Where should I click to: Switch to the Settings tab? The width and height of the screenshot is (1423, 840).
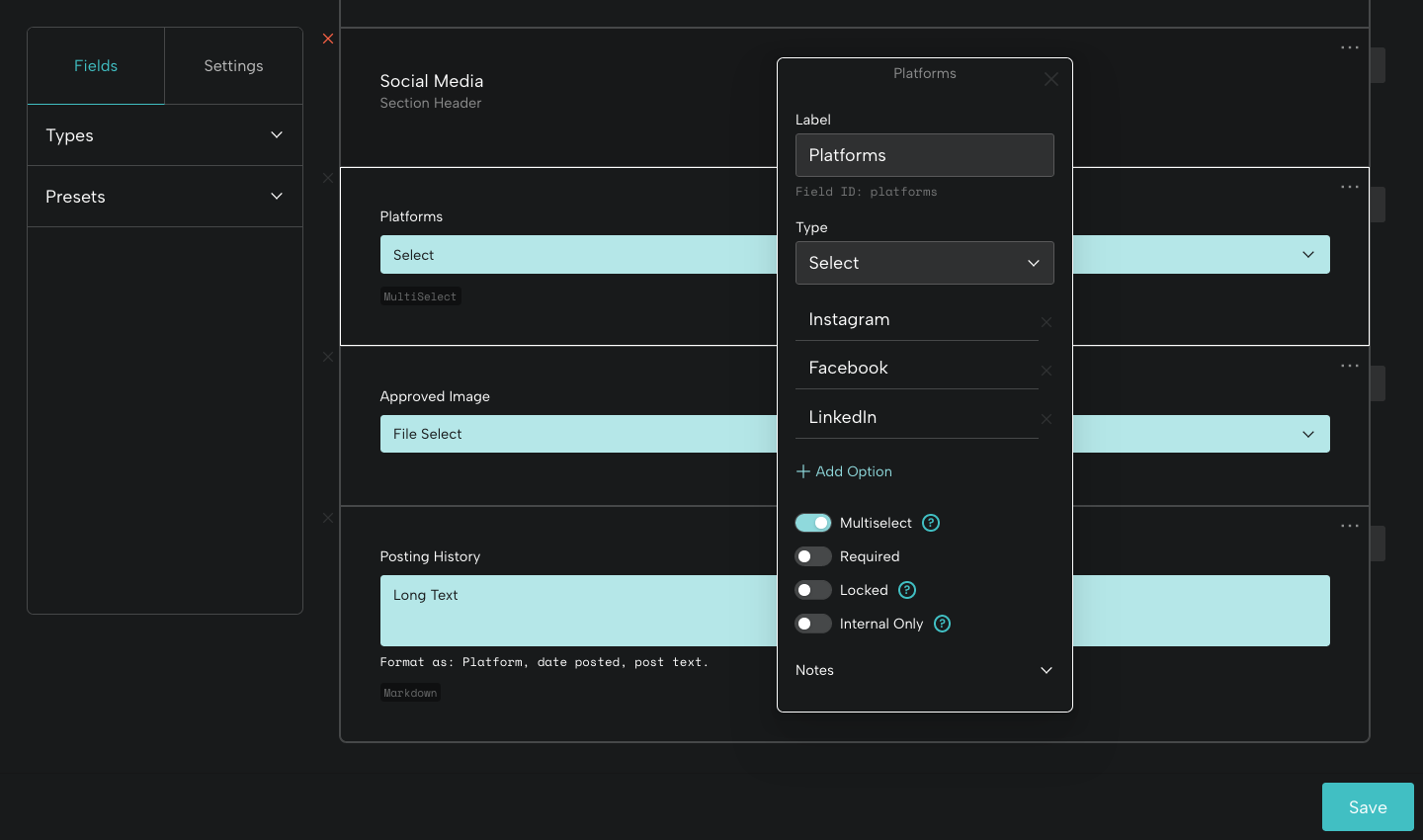click(234, 66)
